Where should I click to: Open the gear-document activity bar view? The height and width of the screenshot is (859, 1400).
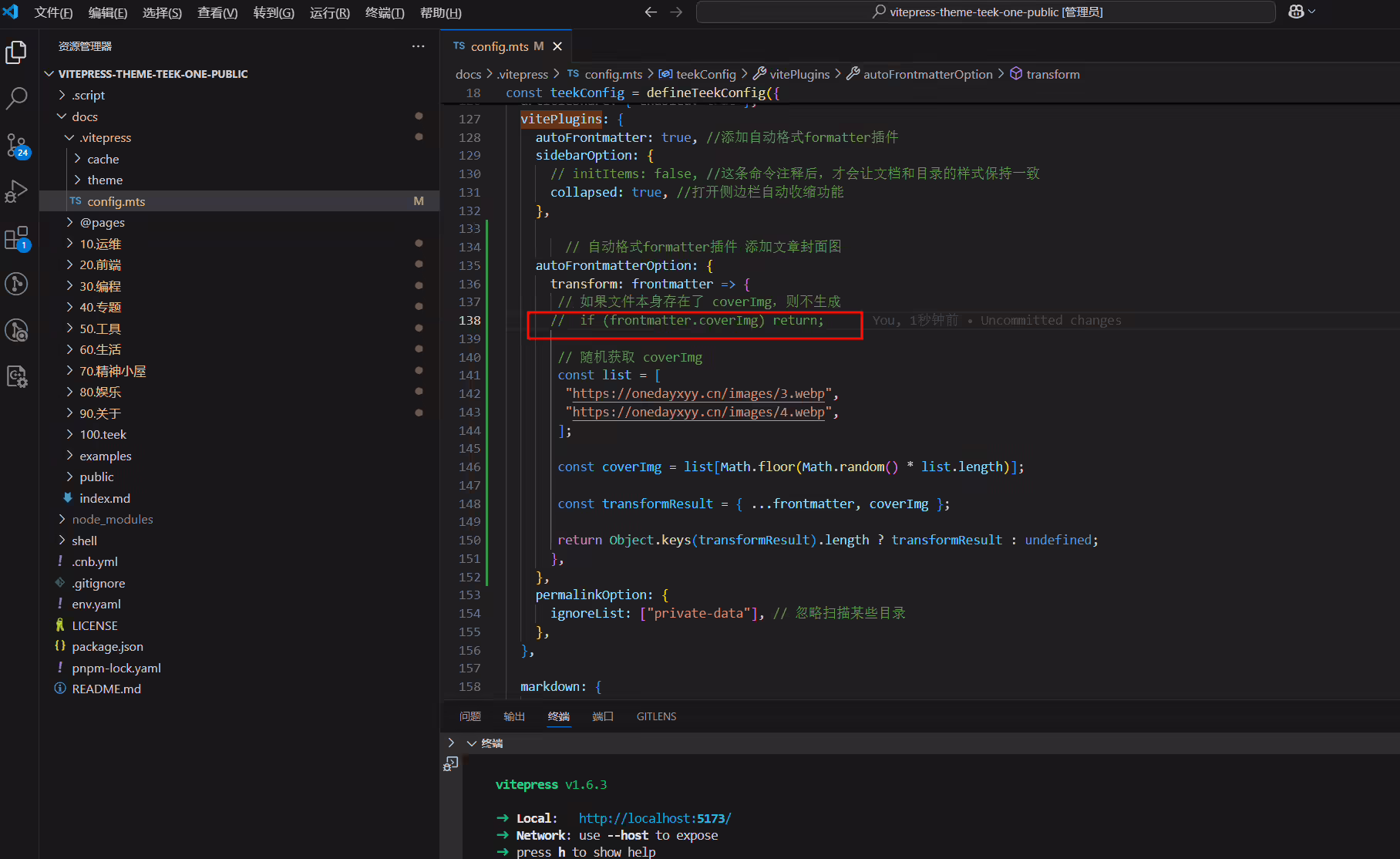click(x=16, y=376)
